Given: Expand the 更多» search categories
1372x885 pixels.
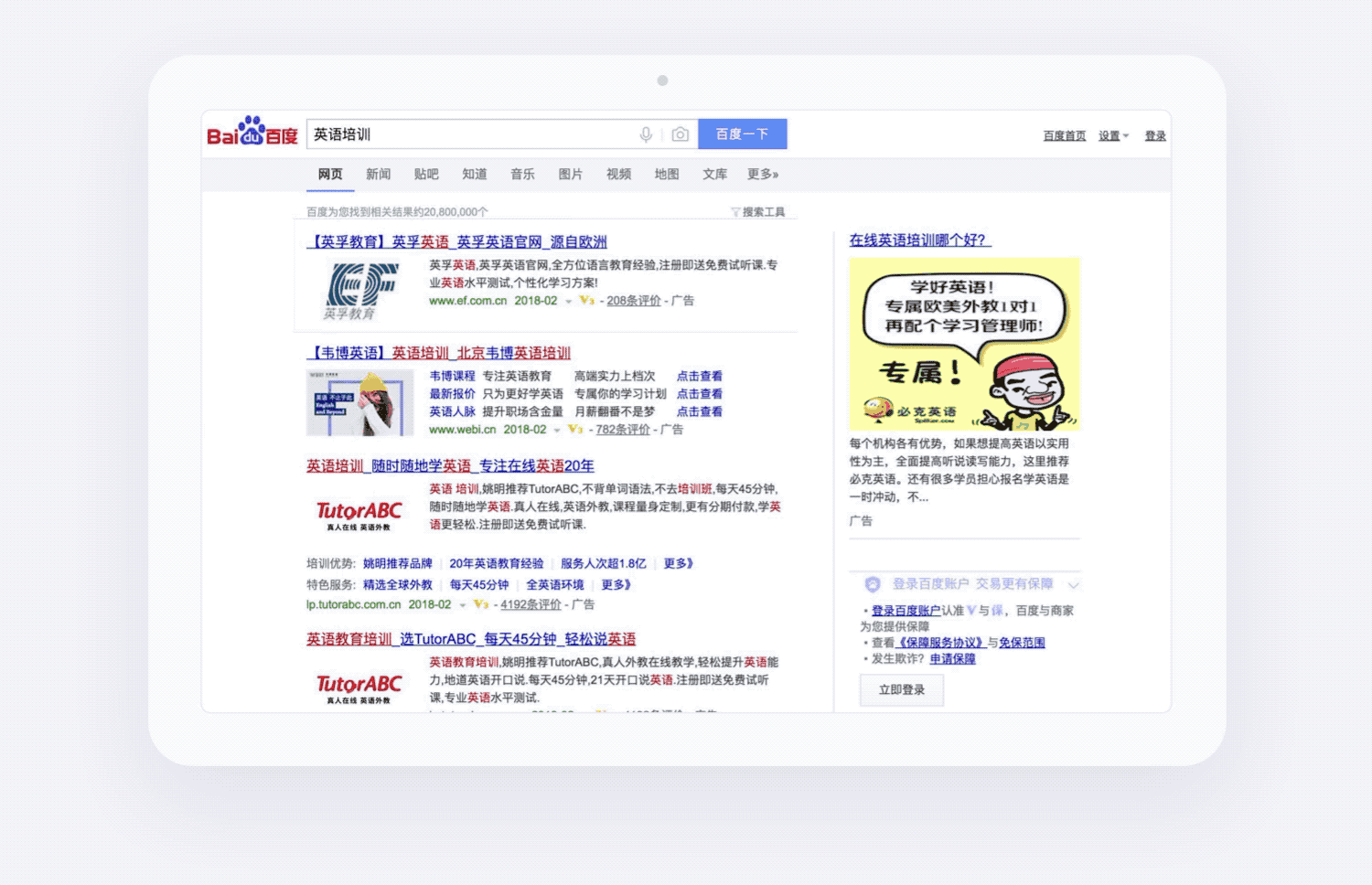Looking at the screenshot, I should 762,175.
